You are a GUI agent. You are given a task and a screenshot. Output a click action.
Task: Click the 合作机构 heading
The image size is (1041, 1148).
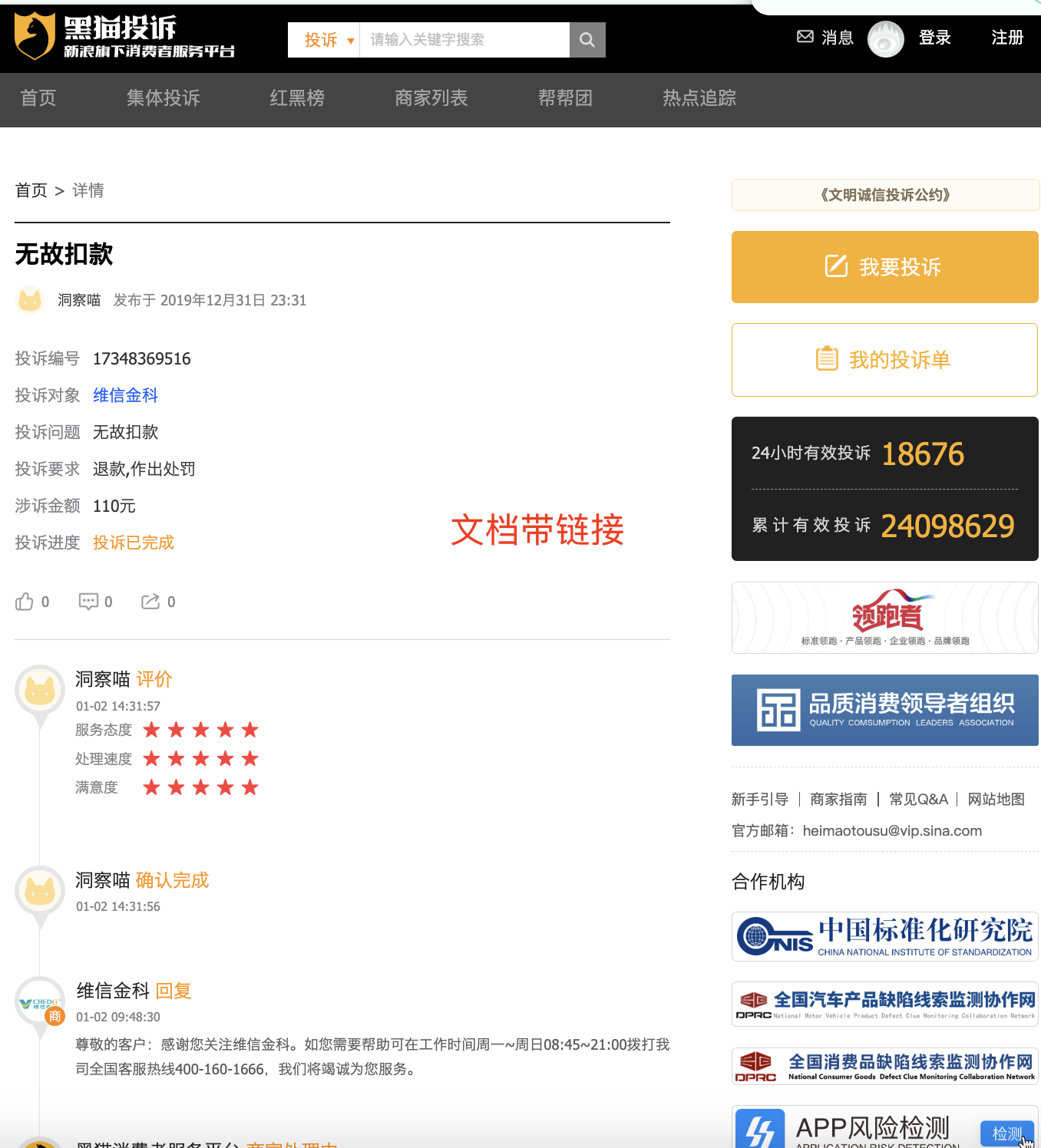click(768, 882)
